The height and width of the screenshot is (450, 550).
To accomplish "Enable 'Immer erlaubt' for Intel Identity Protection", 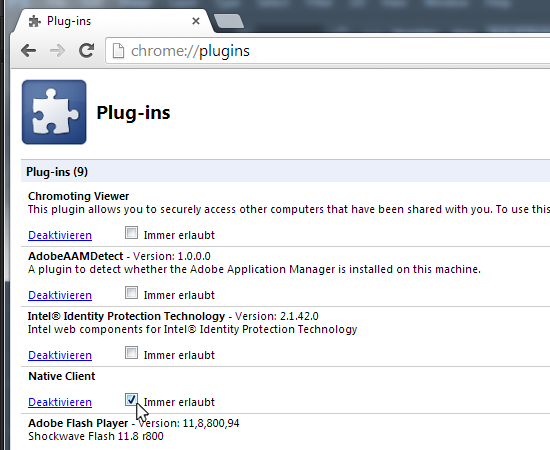I will (131, 352).
